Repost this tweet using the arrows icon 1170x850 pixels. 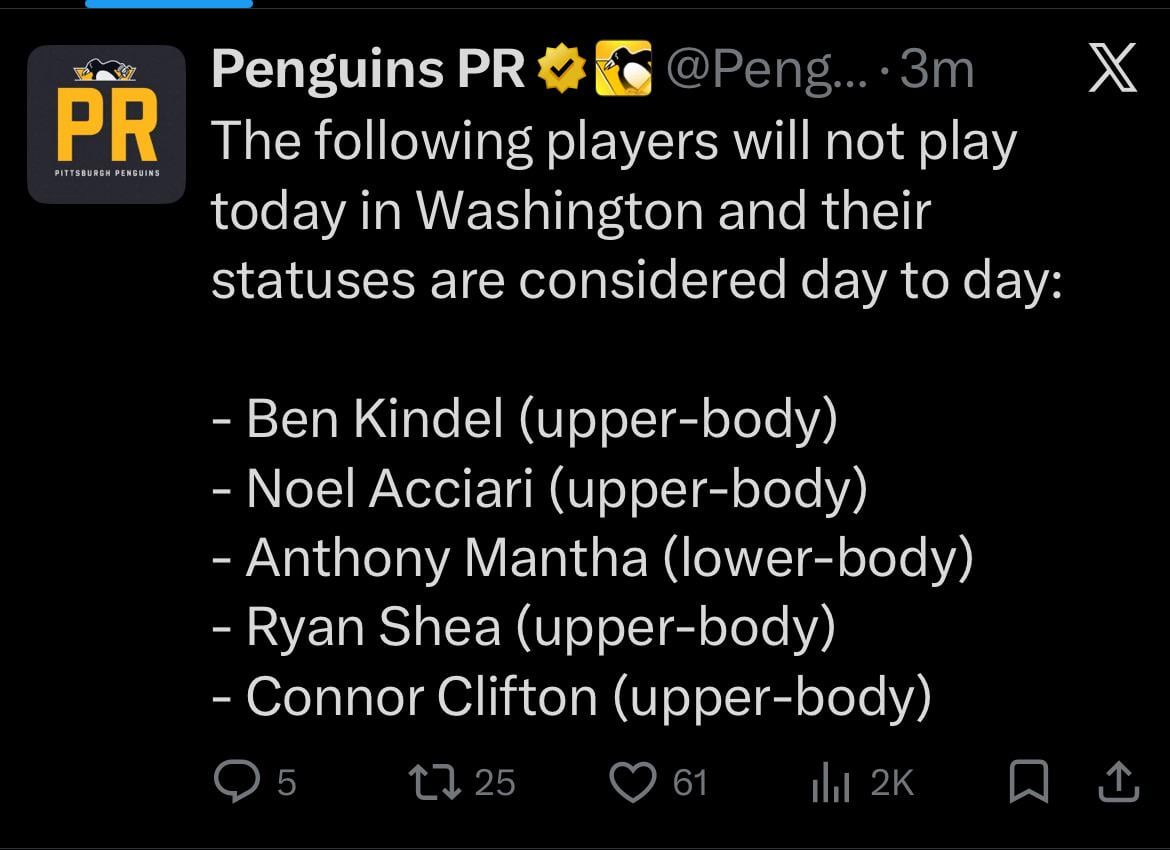tap(436, 782)
